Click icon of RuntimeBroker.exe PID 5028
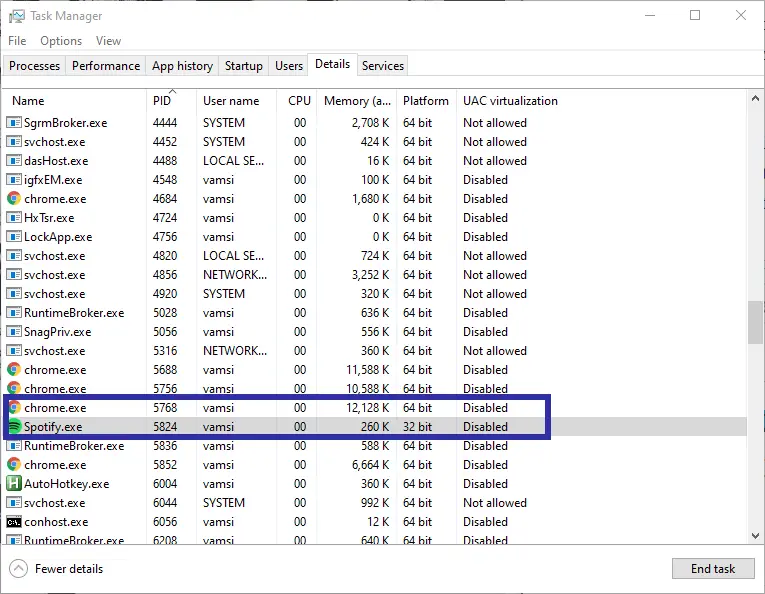Viewport: 765px width, 594px height. (14, 313)
